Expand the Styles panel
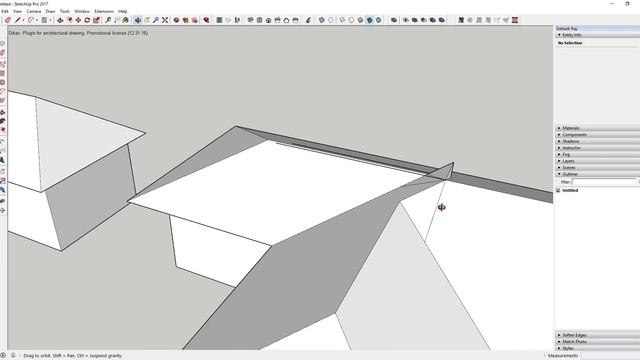Viewport: 640px width, 360px height. tap(597, 348)
